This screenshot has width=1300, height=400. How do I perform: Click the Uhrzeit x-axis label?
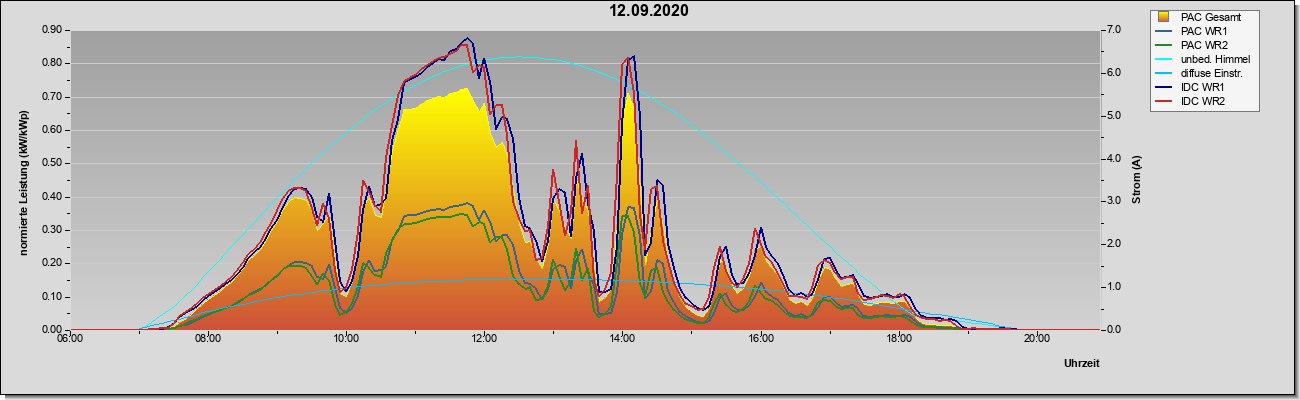tap(1082, 363)
